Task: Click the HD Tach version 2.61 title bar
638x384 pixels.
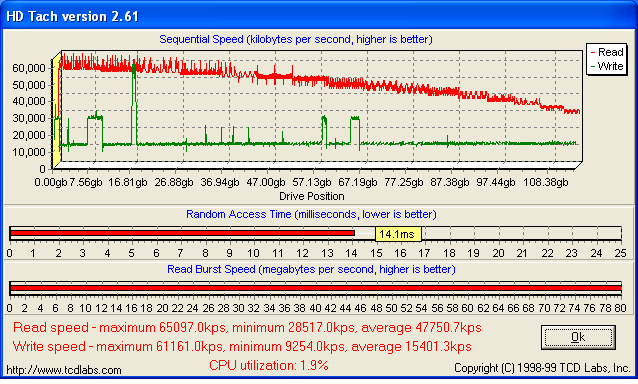Action: 319,16
